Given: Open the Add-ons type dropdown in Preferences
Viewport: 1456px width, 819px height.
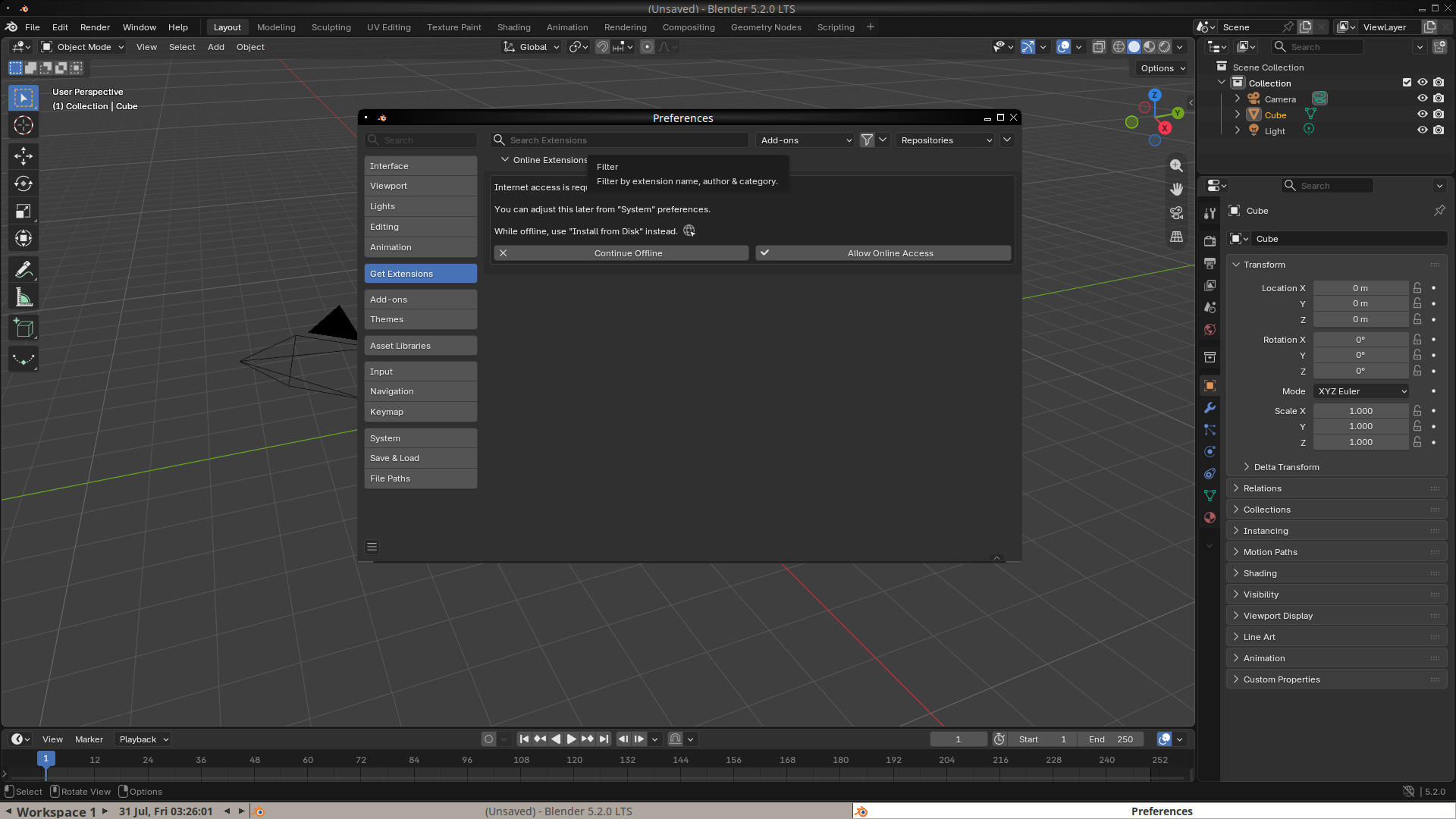Looking at the screenshot, I should pos(806,140).
